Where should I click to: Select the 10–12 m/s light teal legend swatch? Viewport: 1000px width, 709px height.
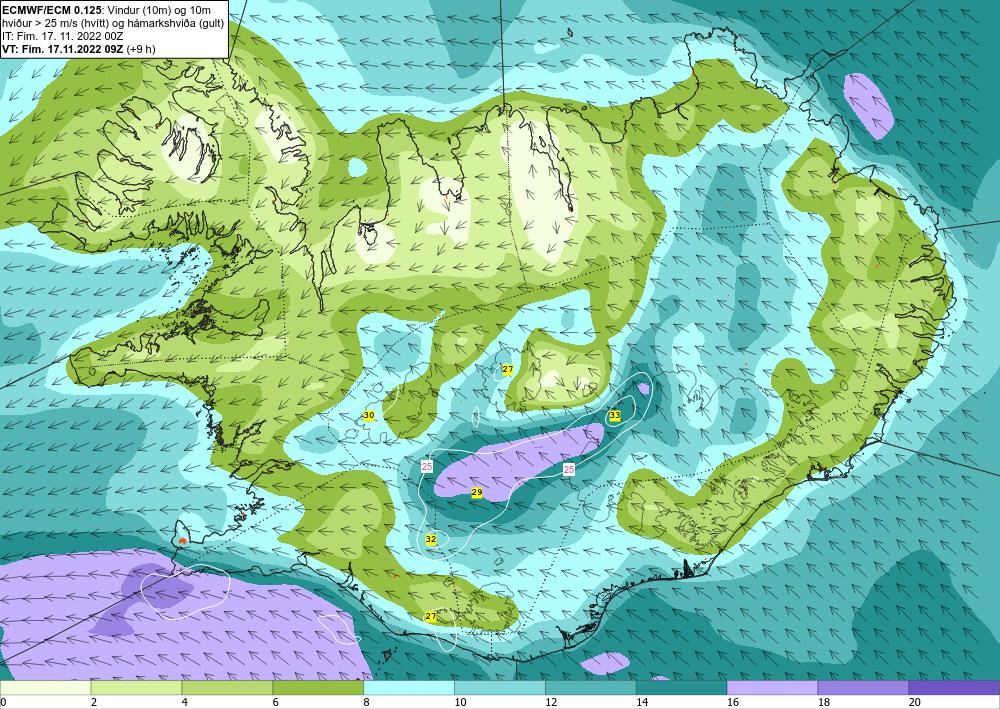pyautogui.click(x=499, y=688)
